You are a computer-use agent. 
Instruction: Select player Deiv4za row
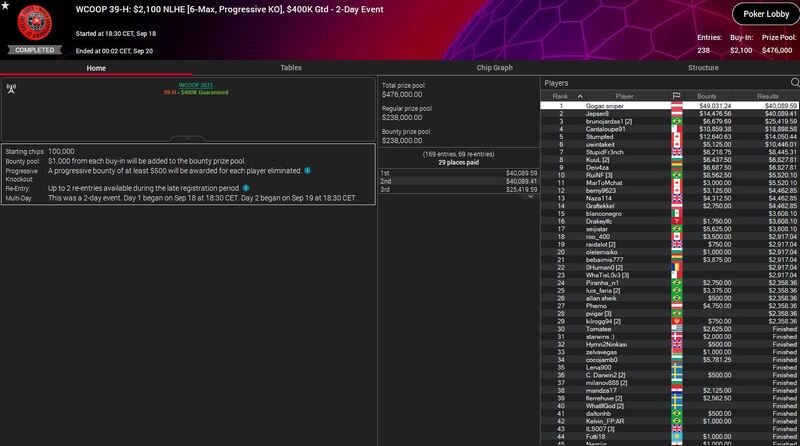coord(670,167)
